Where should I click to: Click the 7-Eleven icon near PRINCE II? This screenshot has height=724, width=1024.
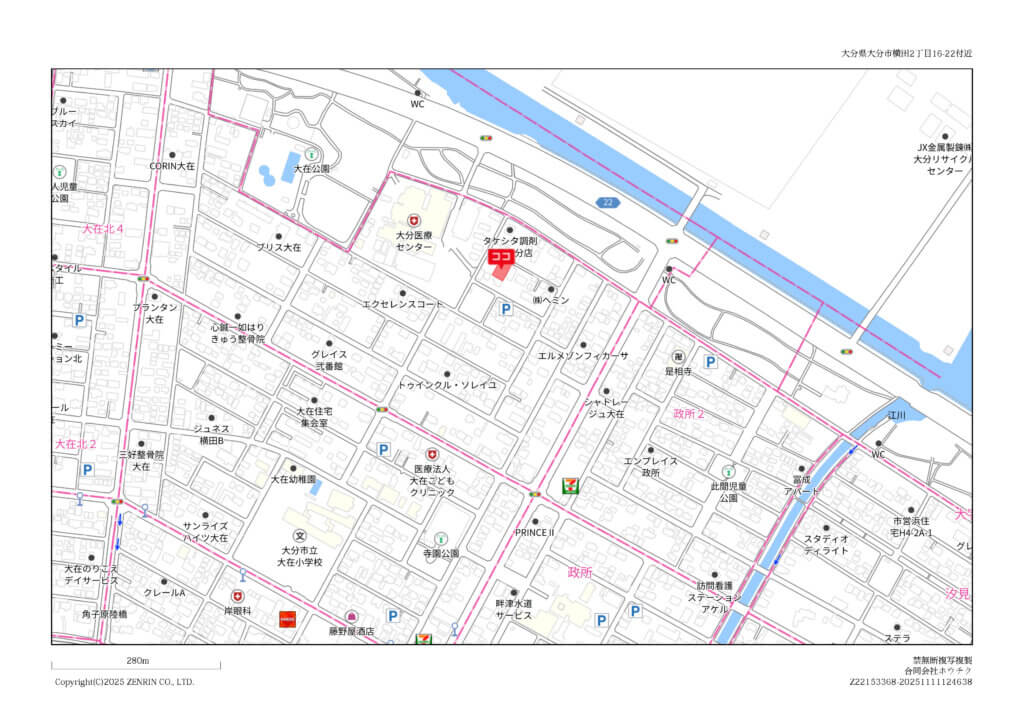tap(569, 485)
